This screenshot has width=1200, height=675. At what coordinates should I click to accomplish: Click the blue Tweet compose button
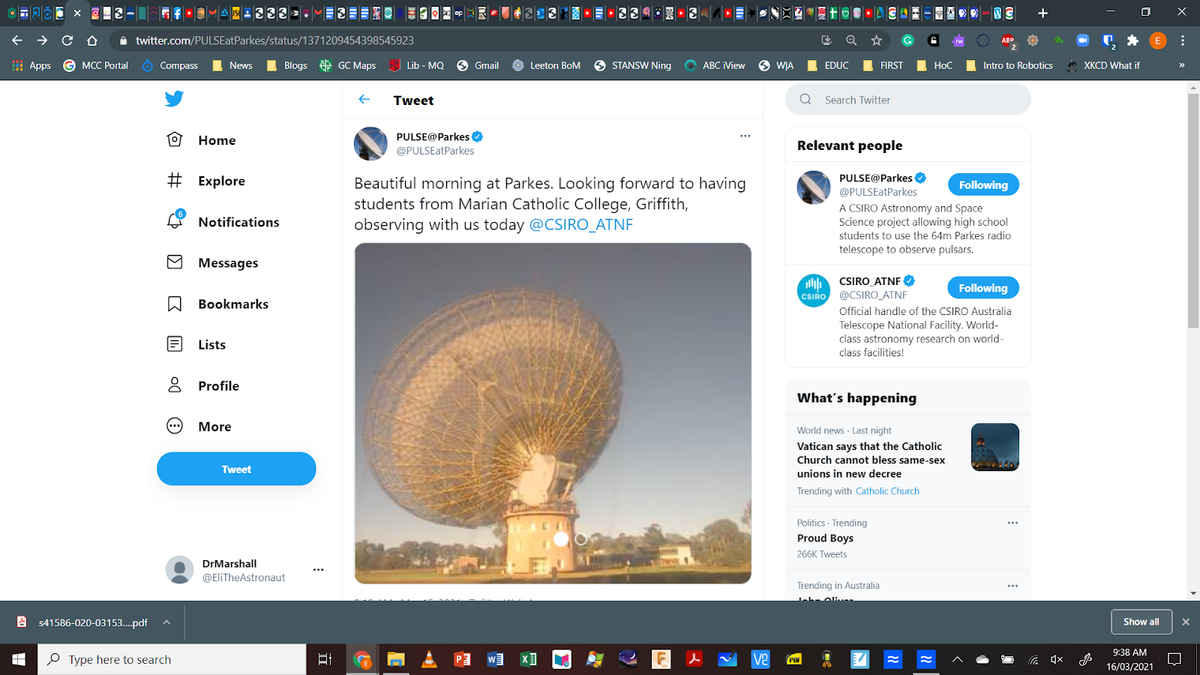coord(236,469)
